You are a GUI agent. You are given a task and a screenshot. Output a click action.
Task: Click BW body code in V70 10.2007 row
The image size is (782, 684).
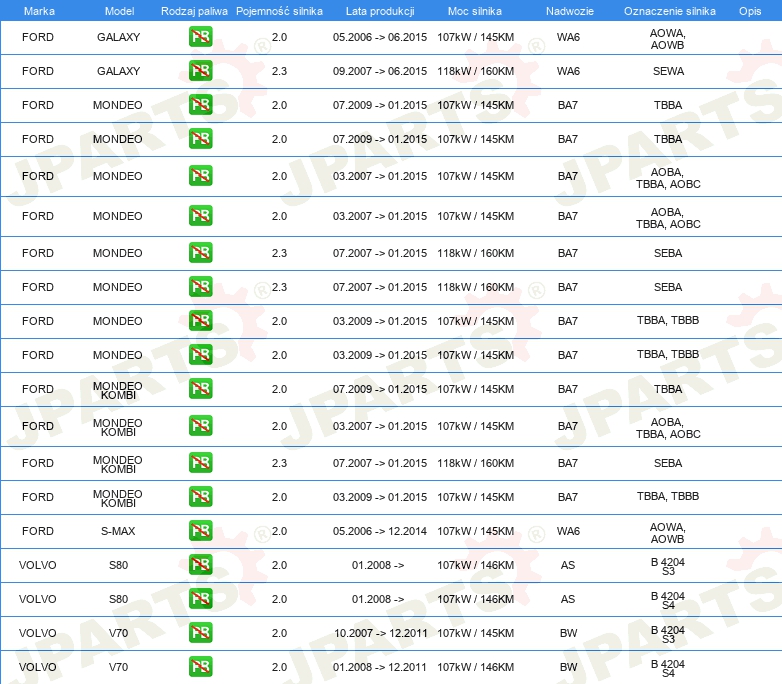(x=568, y=633)
